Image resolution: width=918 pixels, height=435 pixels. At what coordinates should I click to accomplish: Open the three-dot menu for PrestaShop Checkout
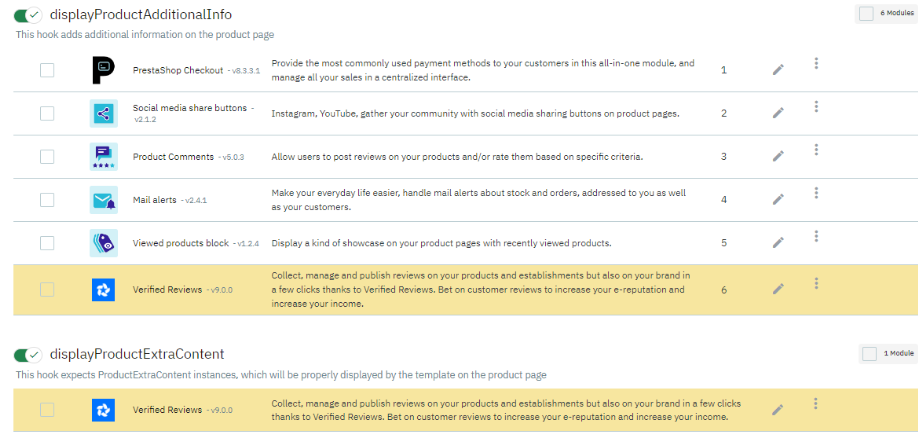[816, 64]
